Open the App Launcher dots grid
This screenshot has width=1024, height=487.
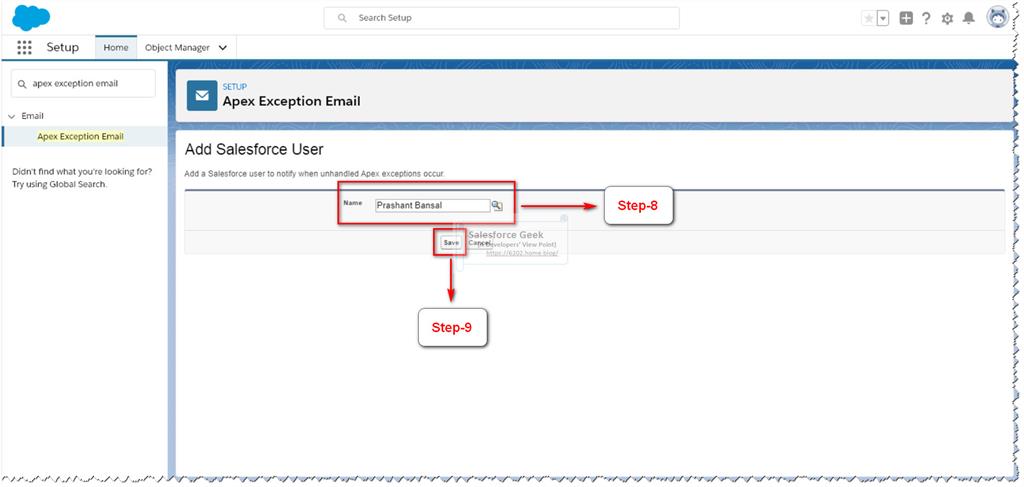(24, 48)
